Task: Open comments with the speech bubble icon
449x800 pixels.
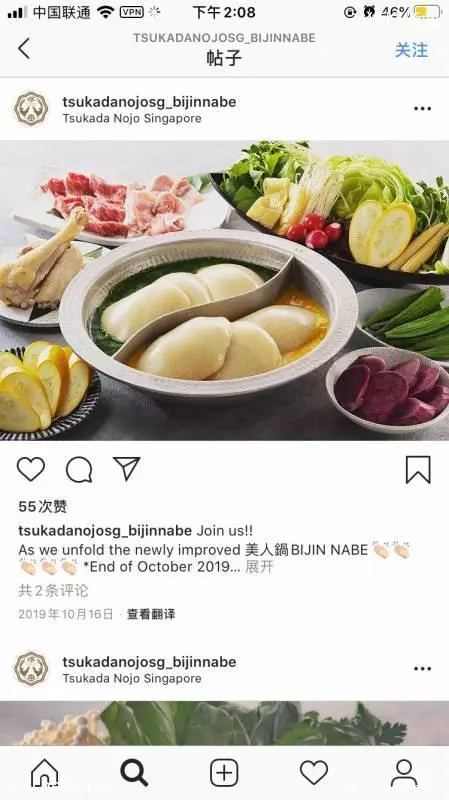Action: (x=79, y=469)
